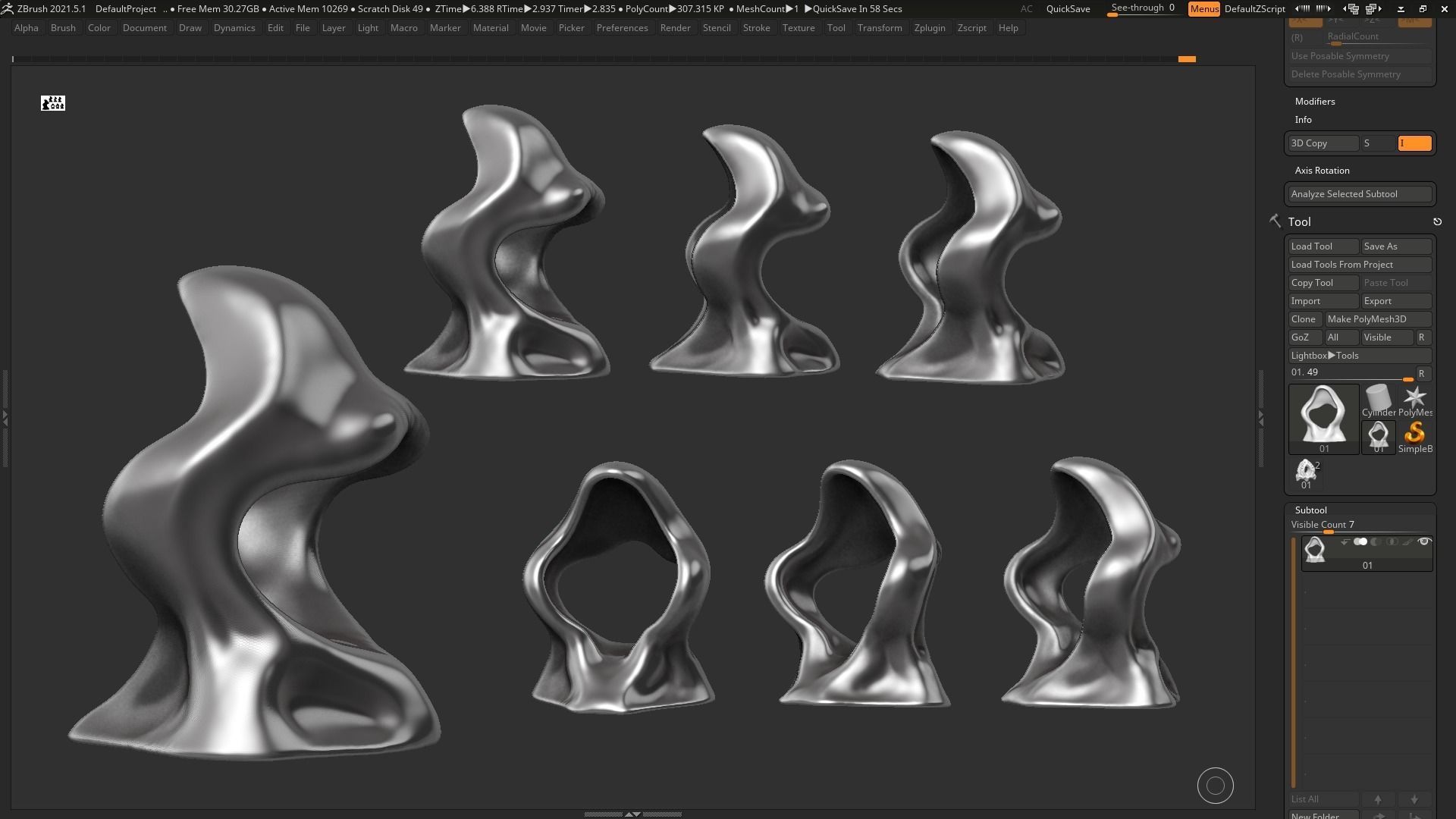Click the Tool palette hammer icon
Screen dimensions: 1456x819
[x=1275, y=221]
